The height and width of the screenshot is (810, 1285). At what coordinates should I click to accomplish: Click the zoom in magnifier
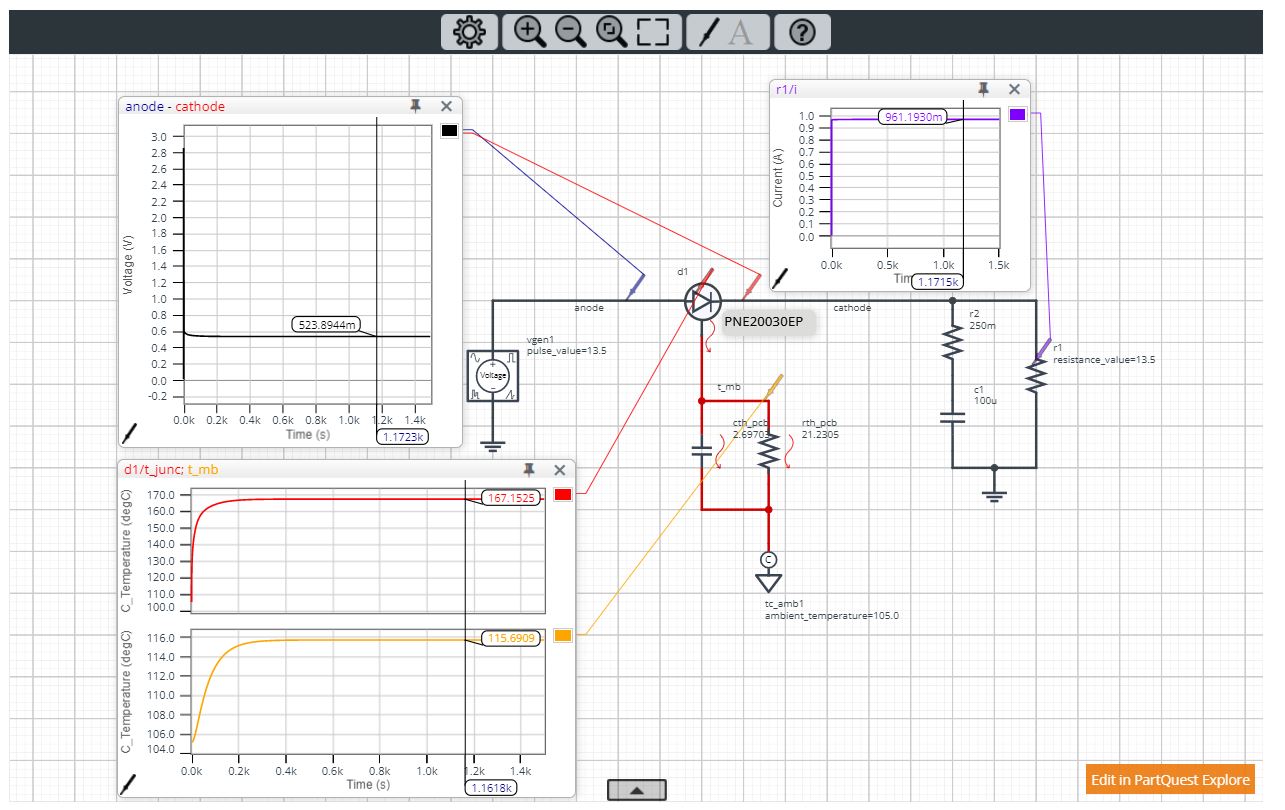pos(529,32)
